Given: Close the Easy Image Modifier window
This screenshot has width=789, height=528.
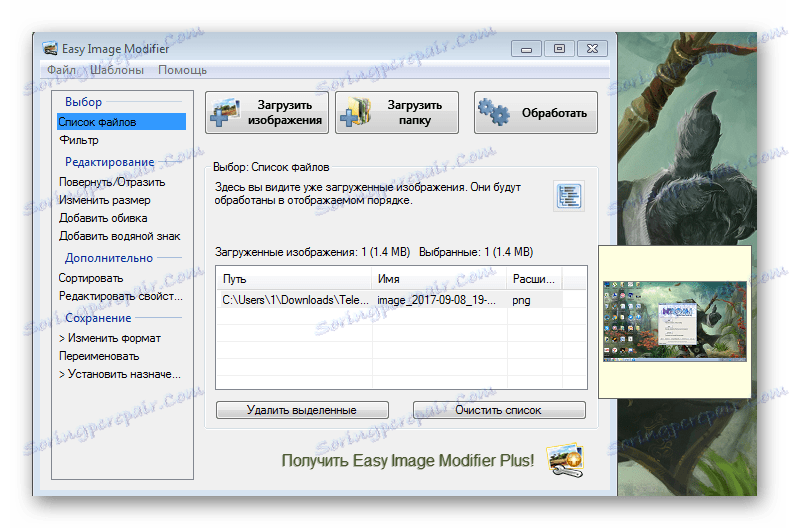Looking at the screenshot, I should pyautogui.click(x=592, y=49).
